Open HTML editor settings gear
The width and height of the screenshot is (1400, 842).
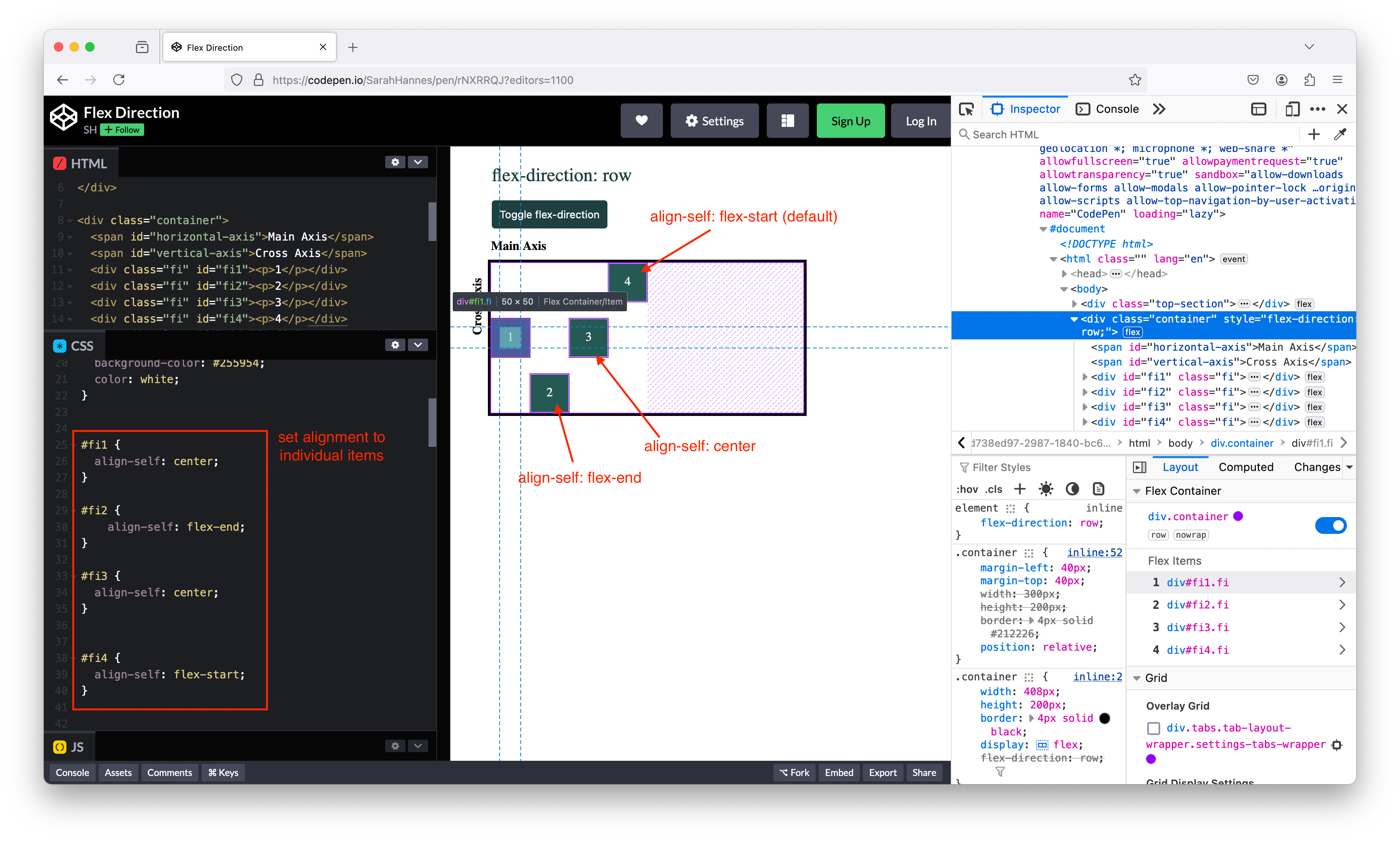[x=395, y=162]
